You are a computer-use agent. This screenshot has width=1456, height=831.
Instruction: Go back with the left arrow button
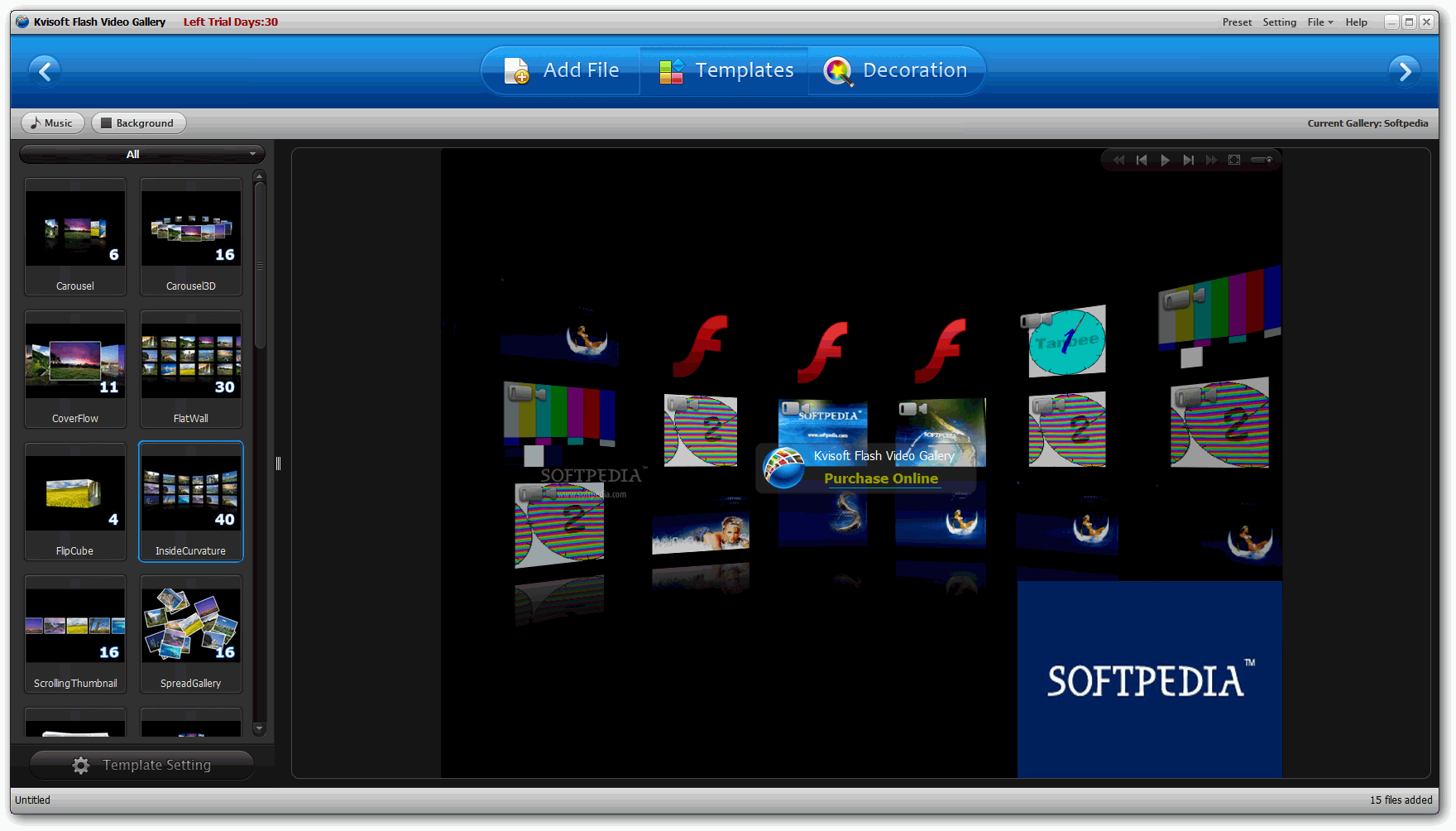[x=45, y=71]
